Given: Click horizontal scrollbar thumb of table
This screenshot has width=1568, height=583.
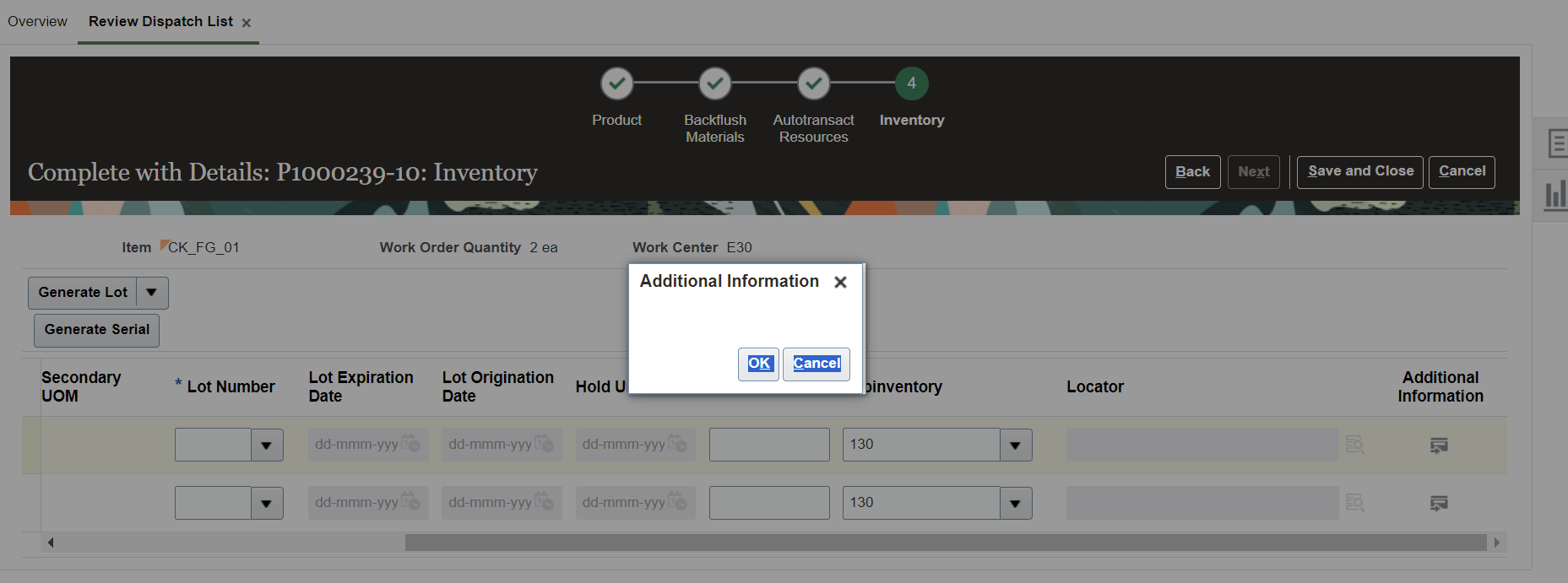Looking at the screenshot, I should pyautogui.click(x=946, y=543).
